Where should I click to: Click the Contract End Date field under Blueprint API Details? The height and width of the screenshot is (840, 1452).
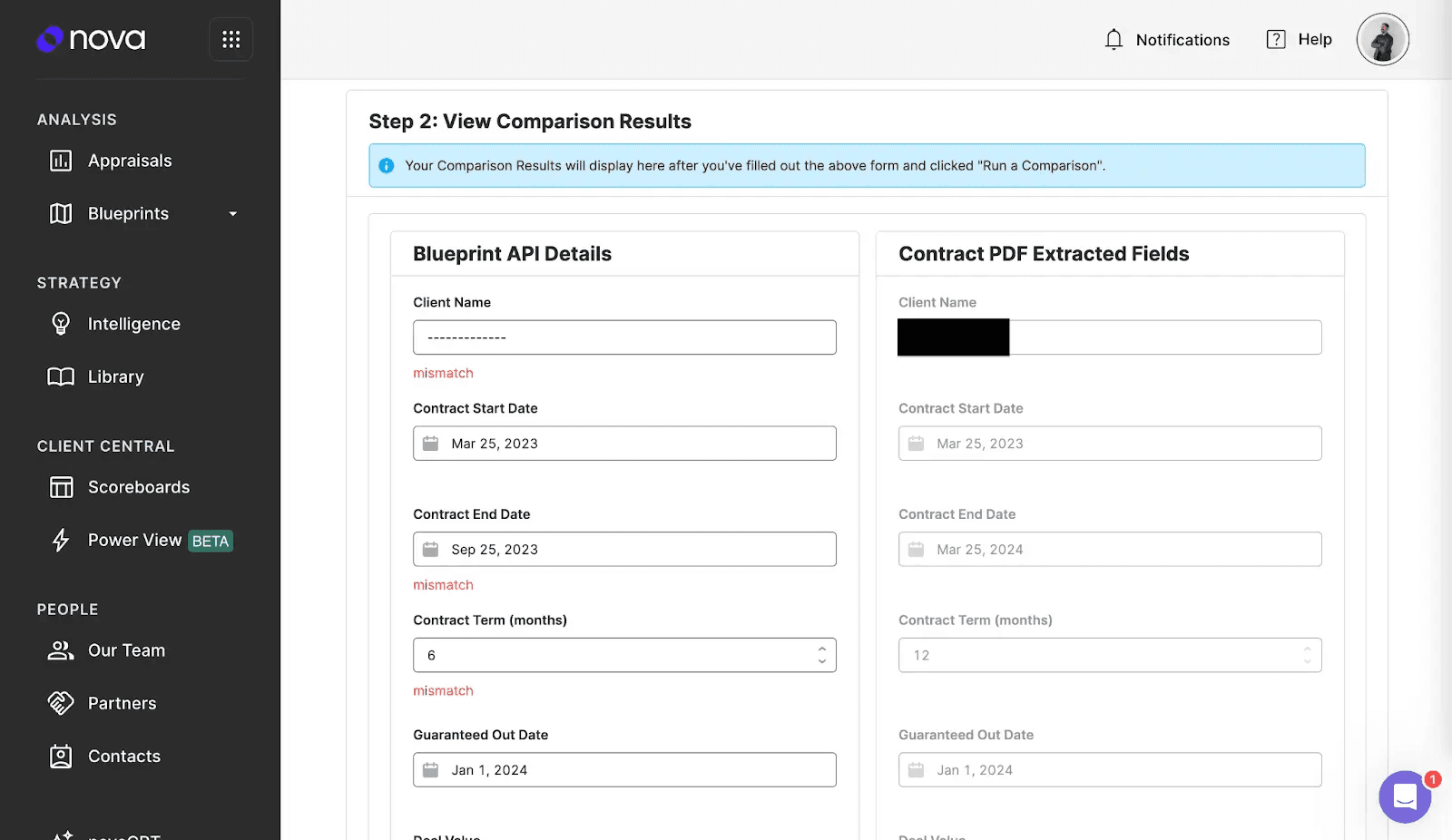point(624,549)
